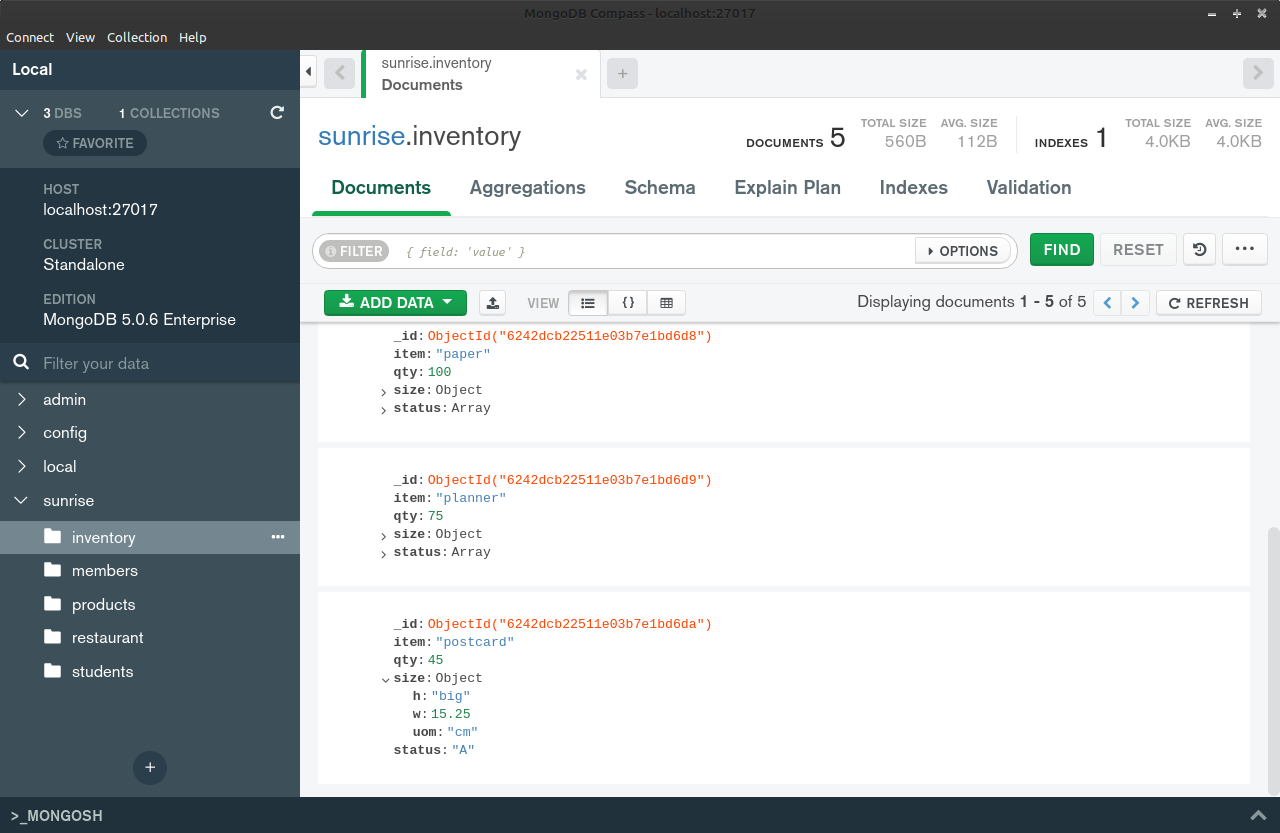Open the Help menu

point(193,37)
